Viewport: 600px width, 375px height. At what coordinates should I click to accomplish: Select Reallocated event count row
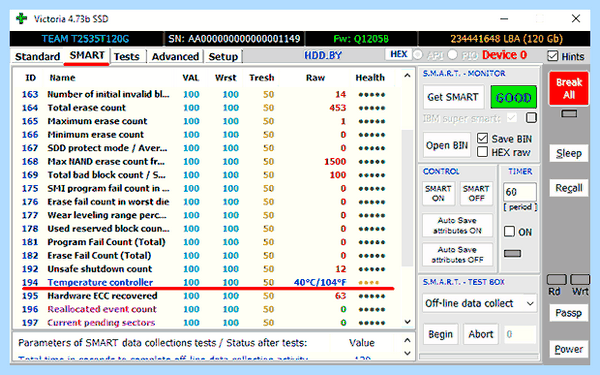pos(207,309)
